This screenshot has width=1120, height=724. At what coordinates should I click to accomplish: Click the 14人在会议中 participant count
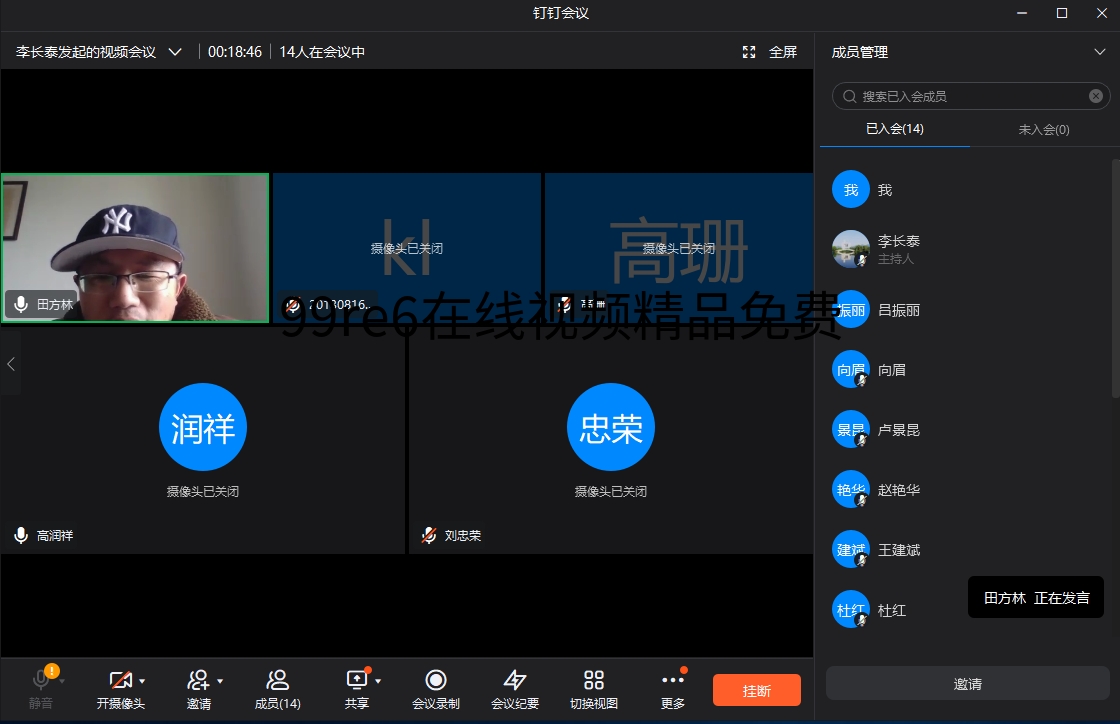pyautogui.click(x=322, y=52)
